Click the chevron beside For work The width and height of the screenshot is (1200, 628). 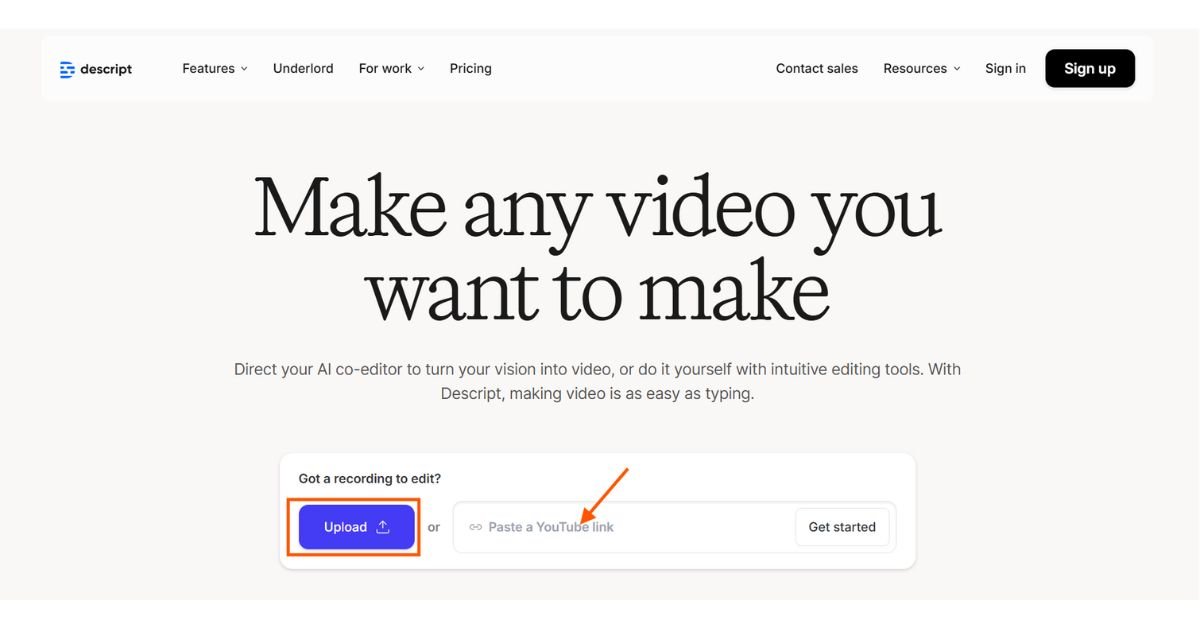point(420,69)
